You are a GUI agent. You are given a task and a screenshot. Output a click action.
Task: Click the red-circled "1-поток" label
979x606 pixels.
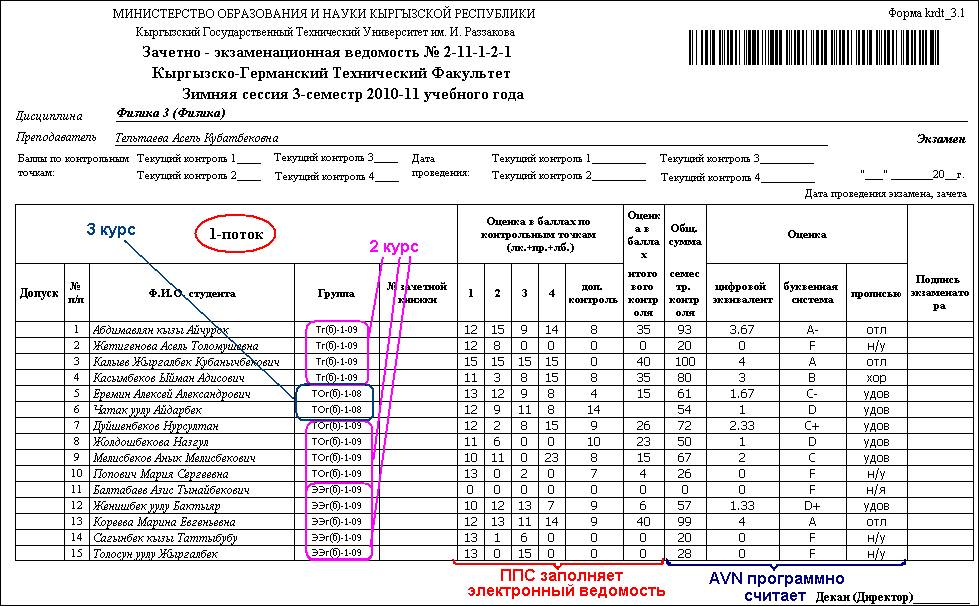(x=235, y=233)
